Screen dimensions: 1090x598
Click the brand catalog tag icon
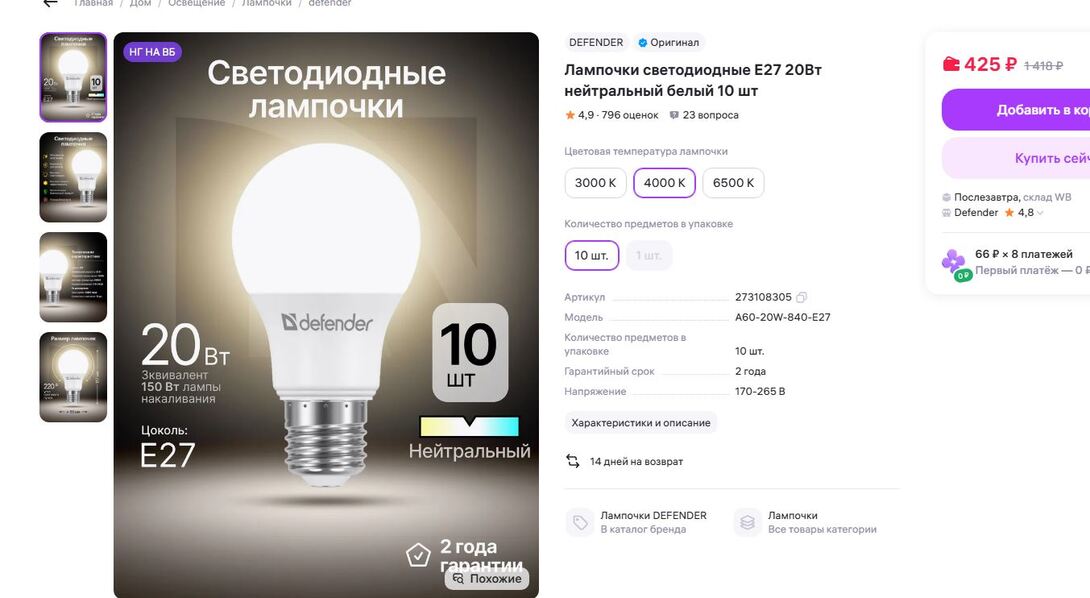pos(580,522)
